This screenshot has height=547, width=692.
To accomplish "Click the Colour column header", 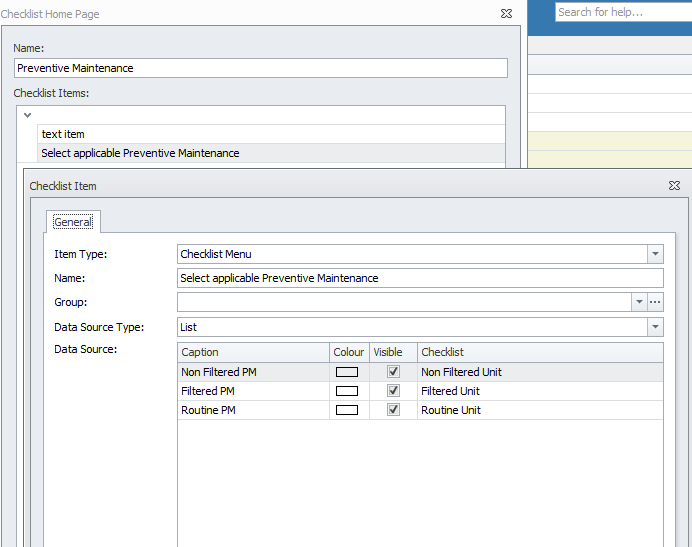I will coord(349,352).
